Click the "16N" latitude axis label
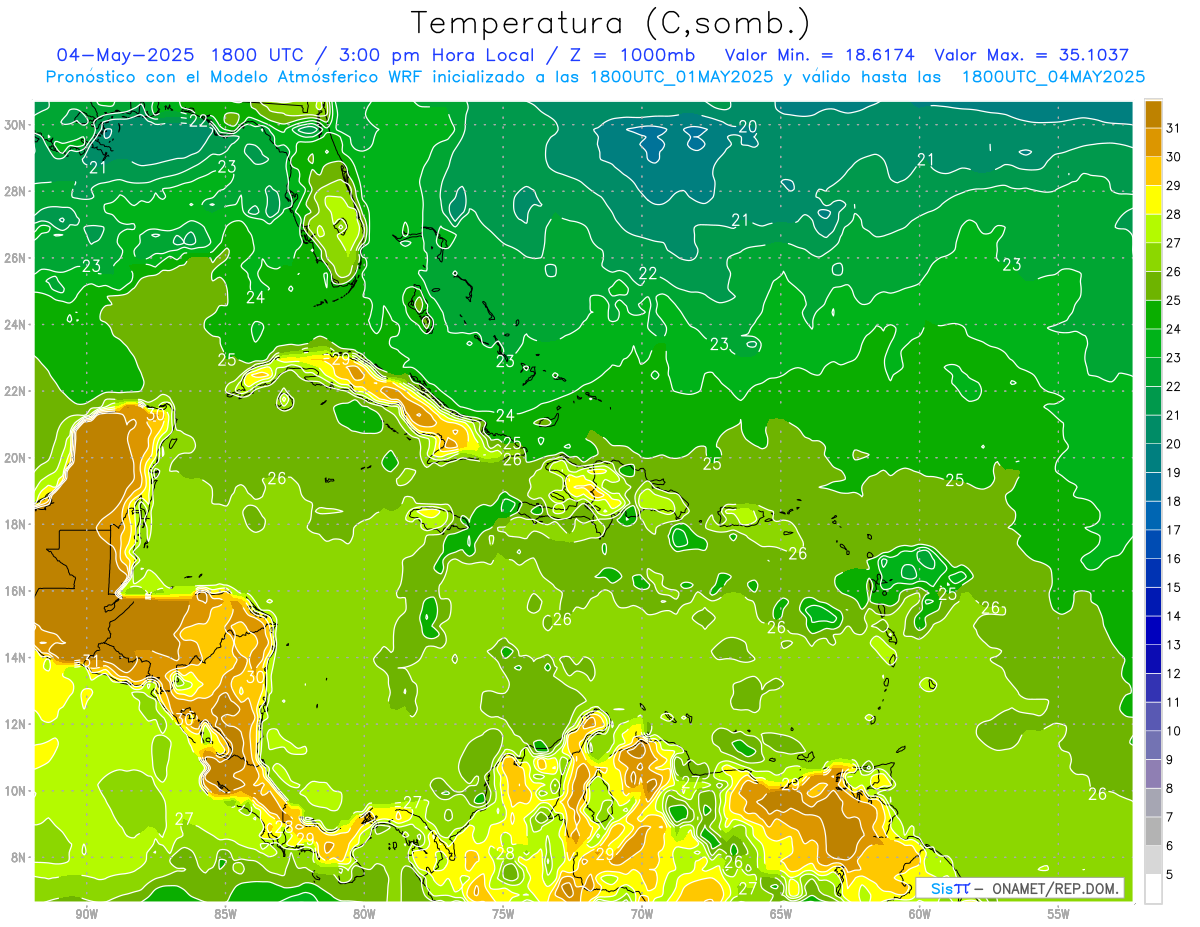Viewport: 1200px width, 927px height. tap(15, 591)
